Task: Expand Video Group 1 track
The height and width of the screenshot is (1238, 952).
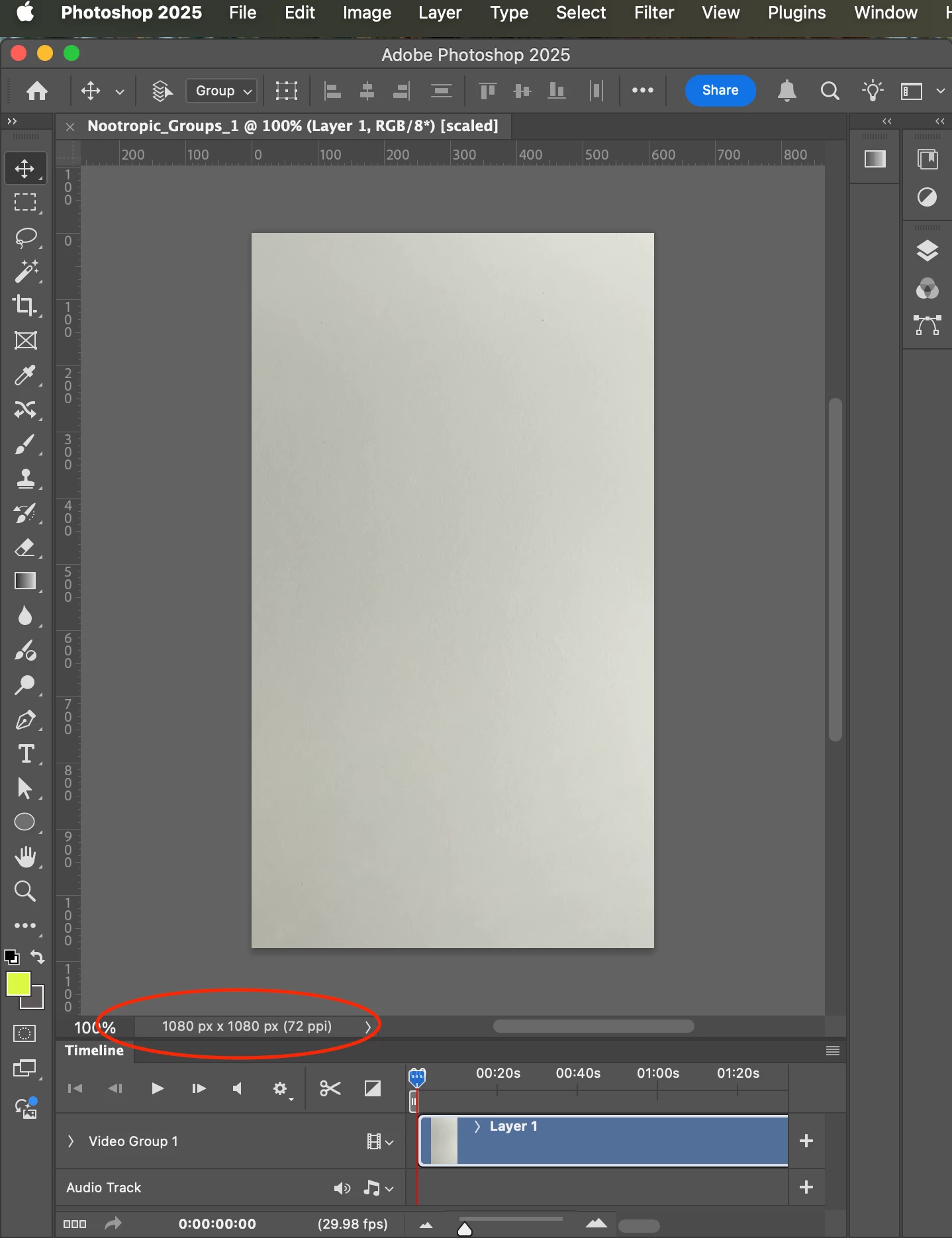Action: (71, 1141)
